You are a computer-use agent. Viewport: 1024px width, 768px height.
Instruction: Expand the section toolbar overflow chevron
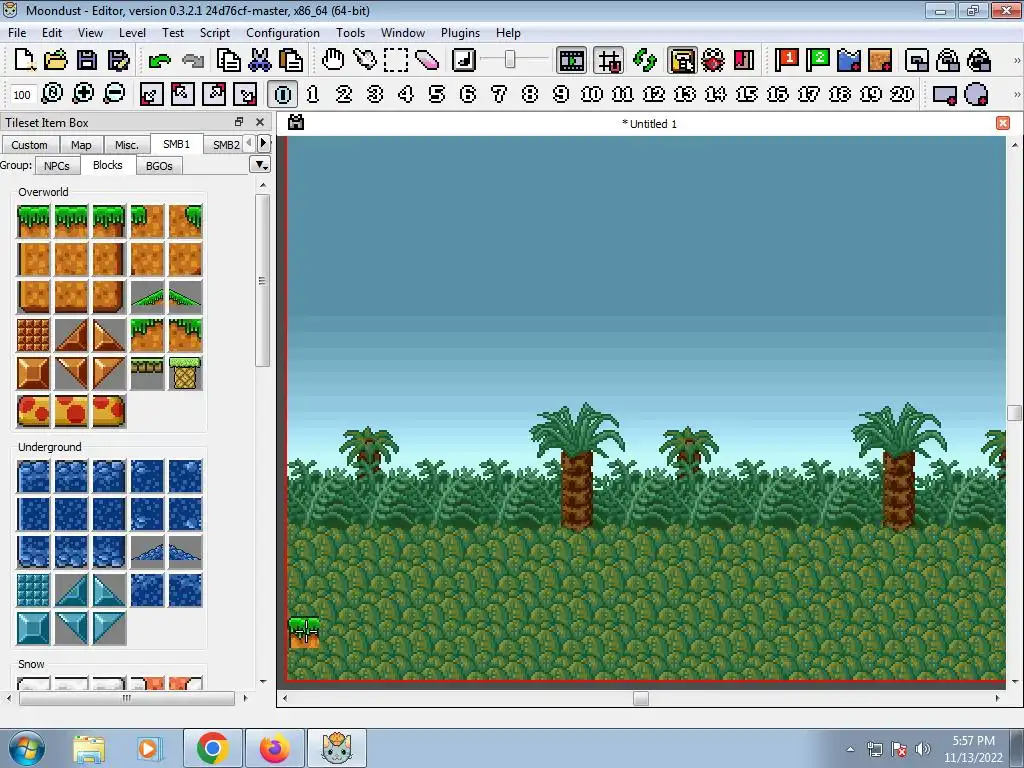point(1016,94)
